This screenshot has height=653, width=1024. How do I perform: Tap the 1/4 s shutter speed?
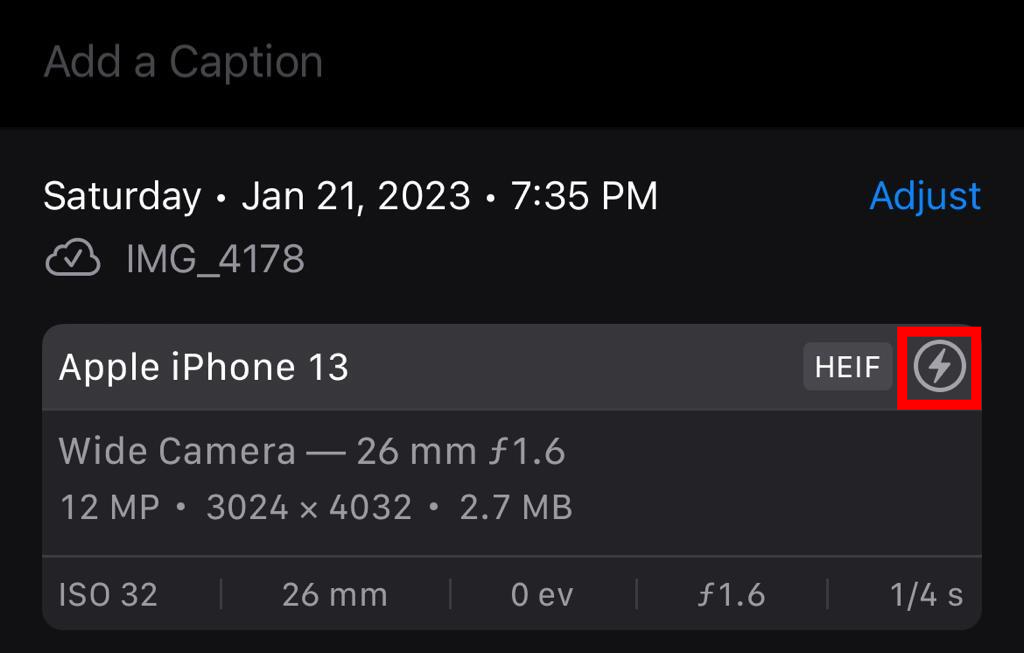click(x=926, y=595)
